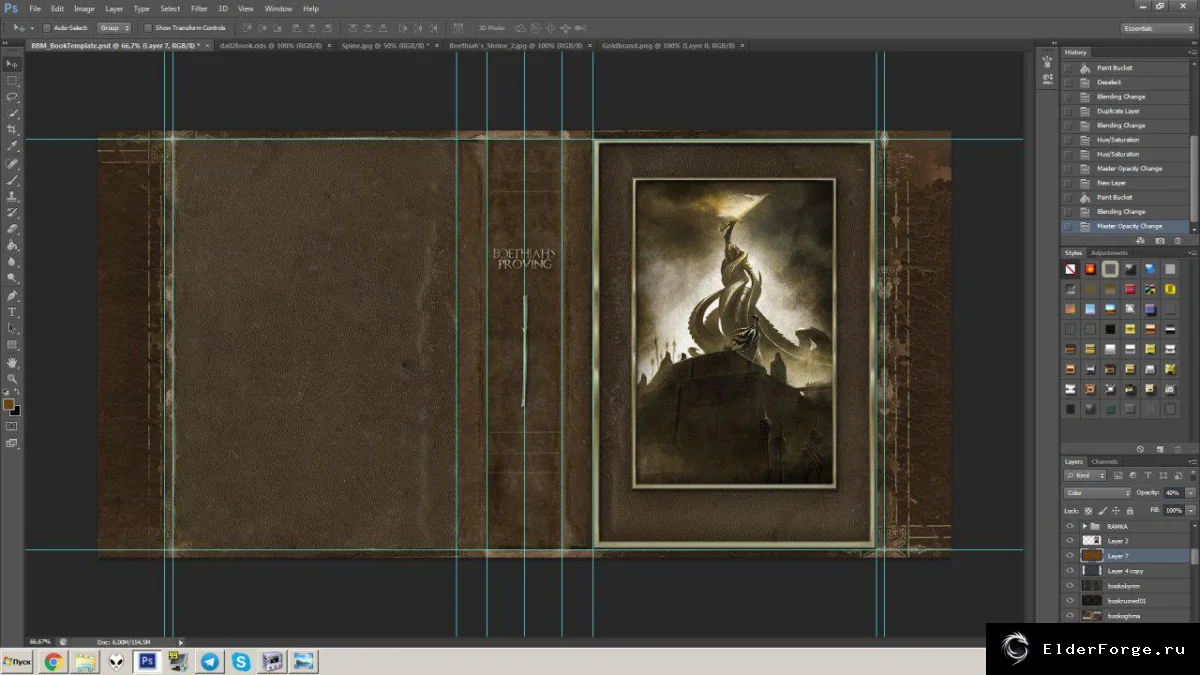1200x675 pixels.
Task: Select the Spot Healing Brush tool
Action: pyautogui.click(x=12, y=164)
